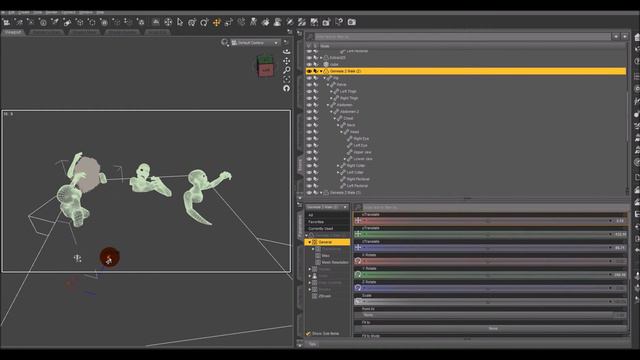Screen dimensions: 640x360
Task: Toggle selectable arrow for Left Collar row
Action: click(316, 172)
